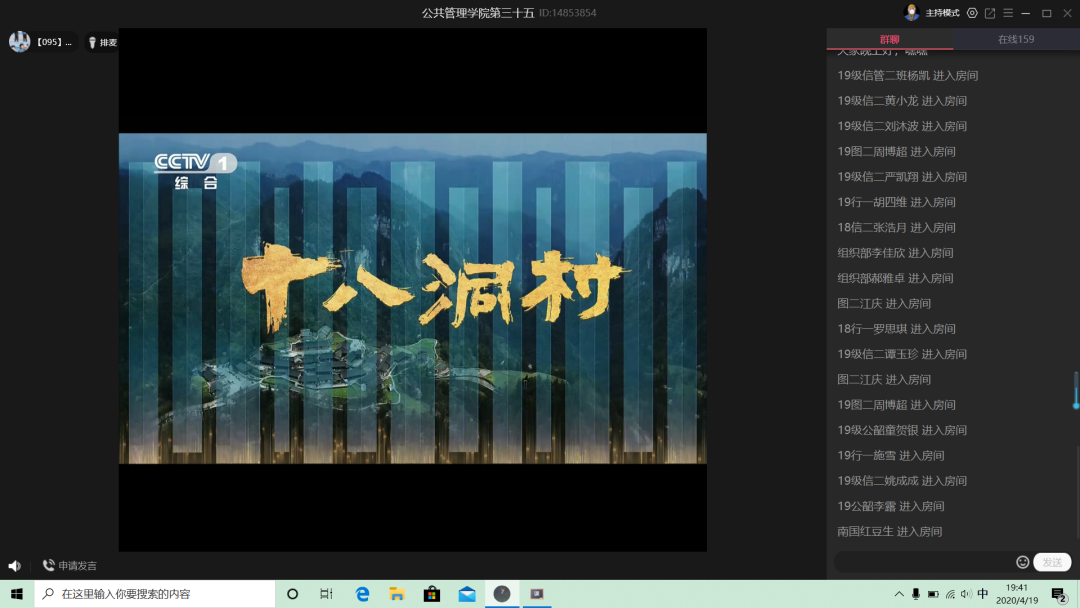Click chat line 19行一施雪 进入房间
The image size is (1080, 608).
[x=891, y=456]
